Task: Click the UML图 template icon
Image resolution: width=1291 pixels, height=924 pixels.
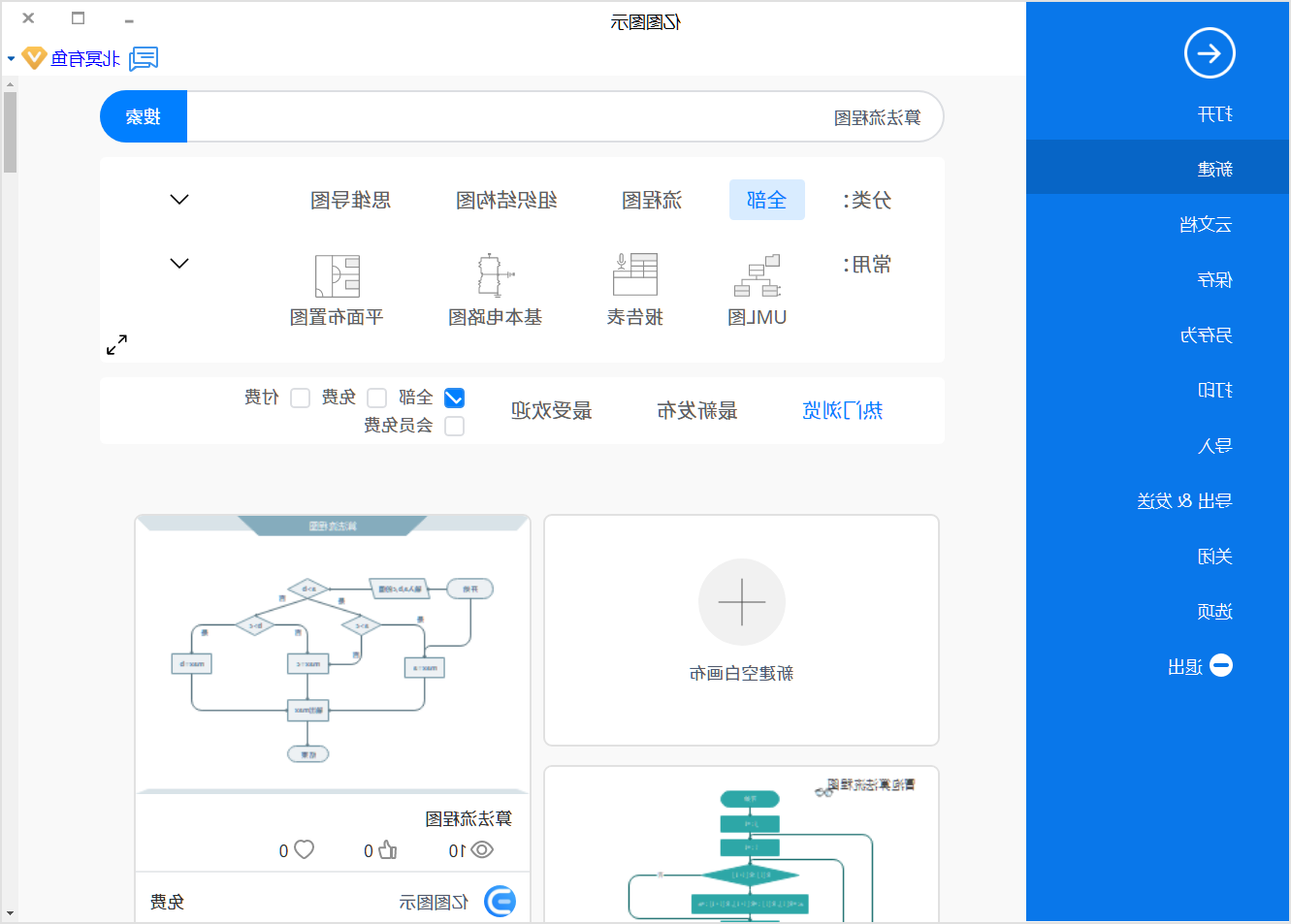Action: click(757, 275)
